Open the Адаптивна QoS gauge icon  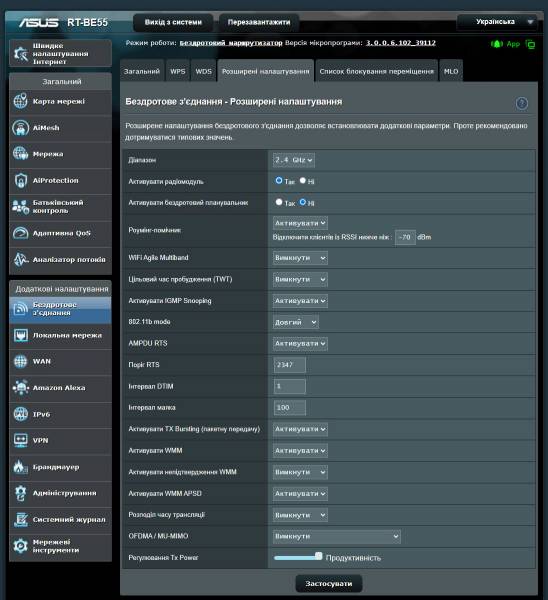21,233
